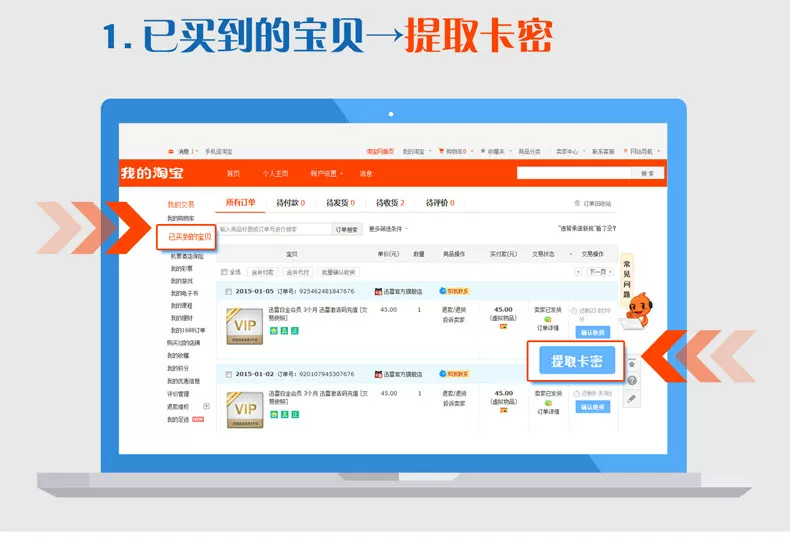Open VIP thumbnail of the 2015-01-05 order
Image resolution: width=790 pixels, height=548 pixels.
coord(245,326)
